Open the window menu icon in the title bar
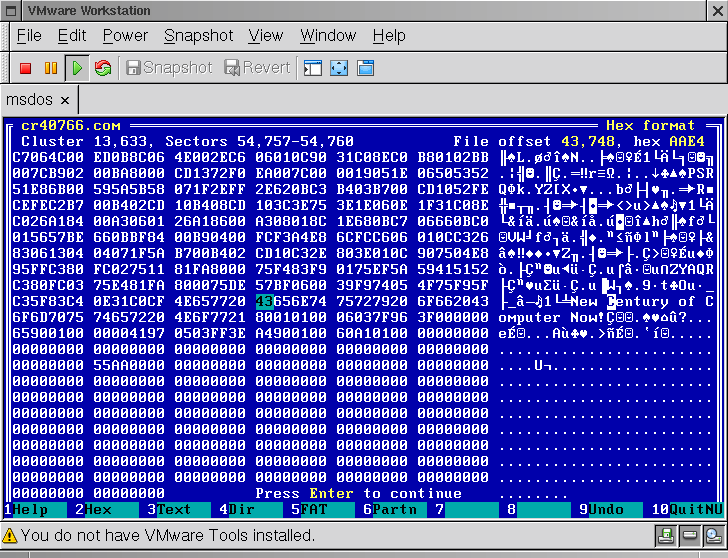The image size is (728, 558). pyautogui.click(x=11, y=11)
